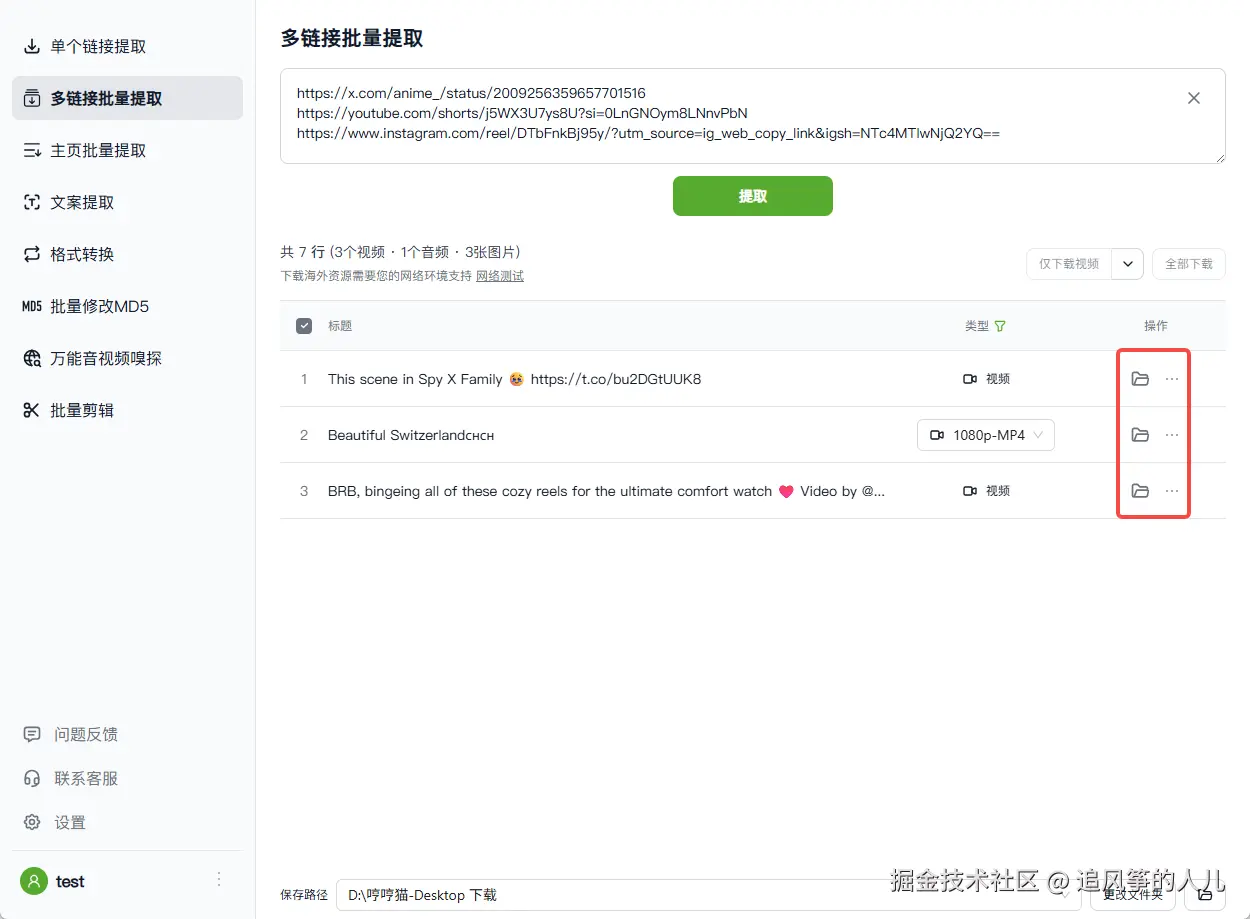This screenshot has height=919, width=1250.
Task: Click the 仅下载视频 button
Action: pyautogui.click(x=1069, y=264)
